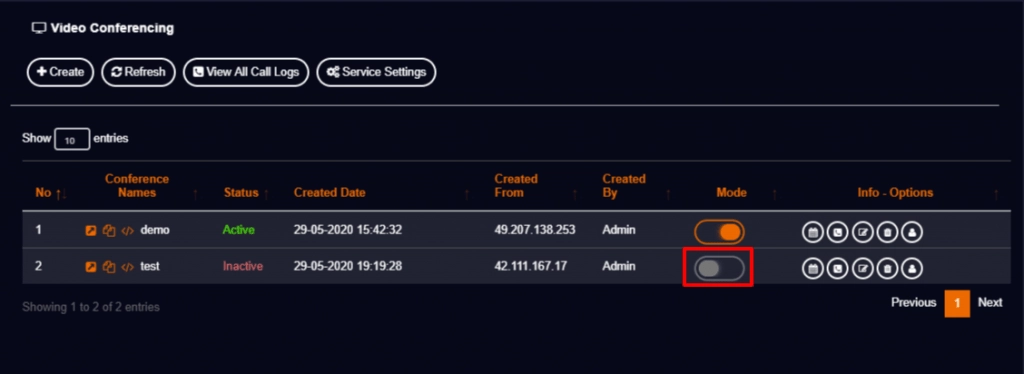Image resolution: width=1024 pixels, height=374 pixels.
Task: Click the 'Video Conferencing' page title
Action: click(x=112, y=29)
